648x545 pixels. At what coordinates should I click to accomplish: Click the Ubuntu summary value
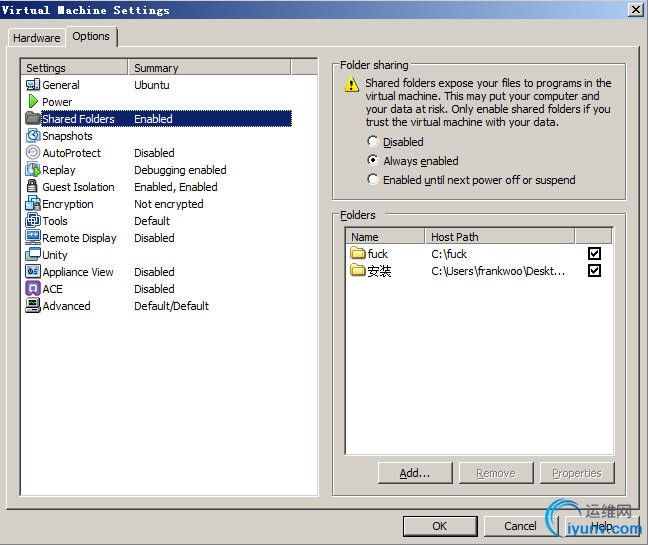152,85
